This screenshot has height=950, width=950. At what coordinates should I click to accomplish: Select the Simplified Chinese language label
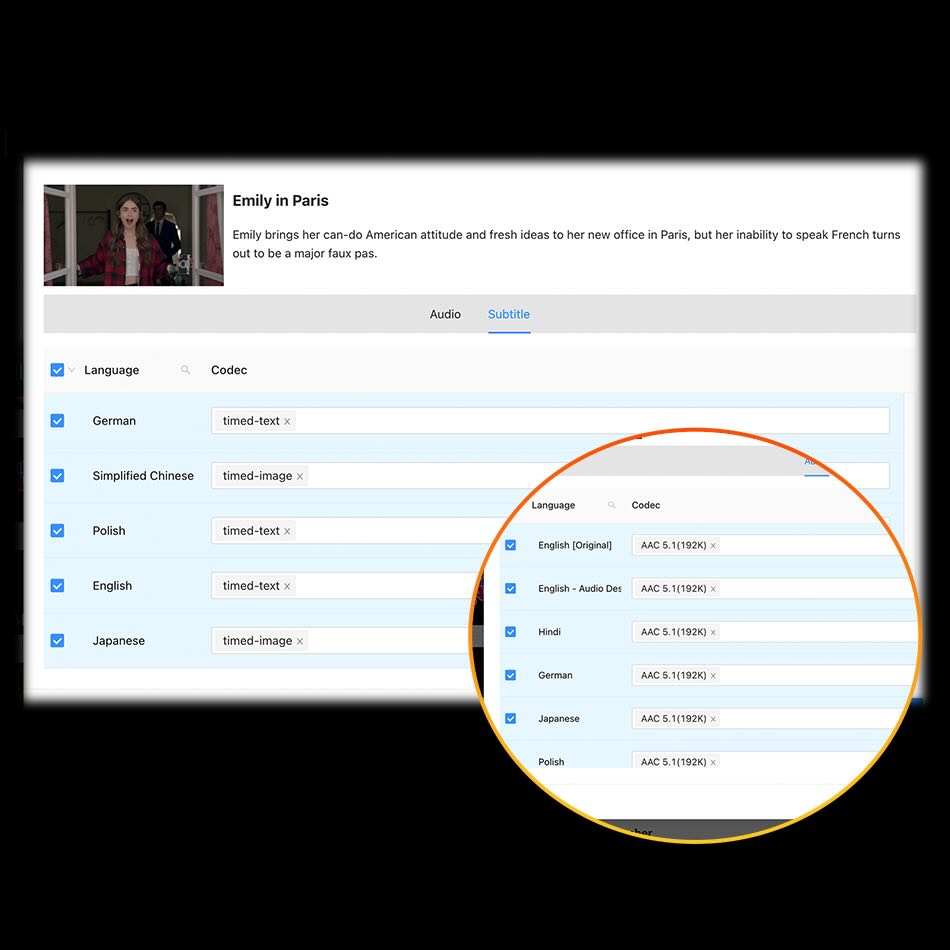click(x=143, y=476)
